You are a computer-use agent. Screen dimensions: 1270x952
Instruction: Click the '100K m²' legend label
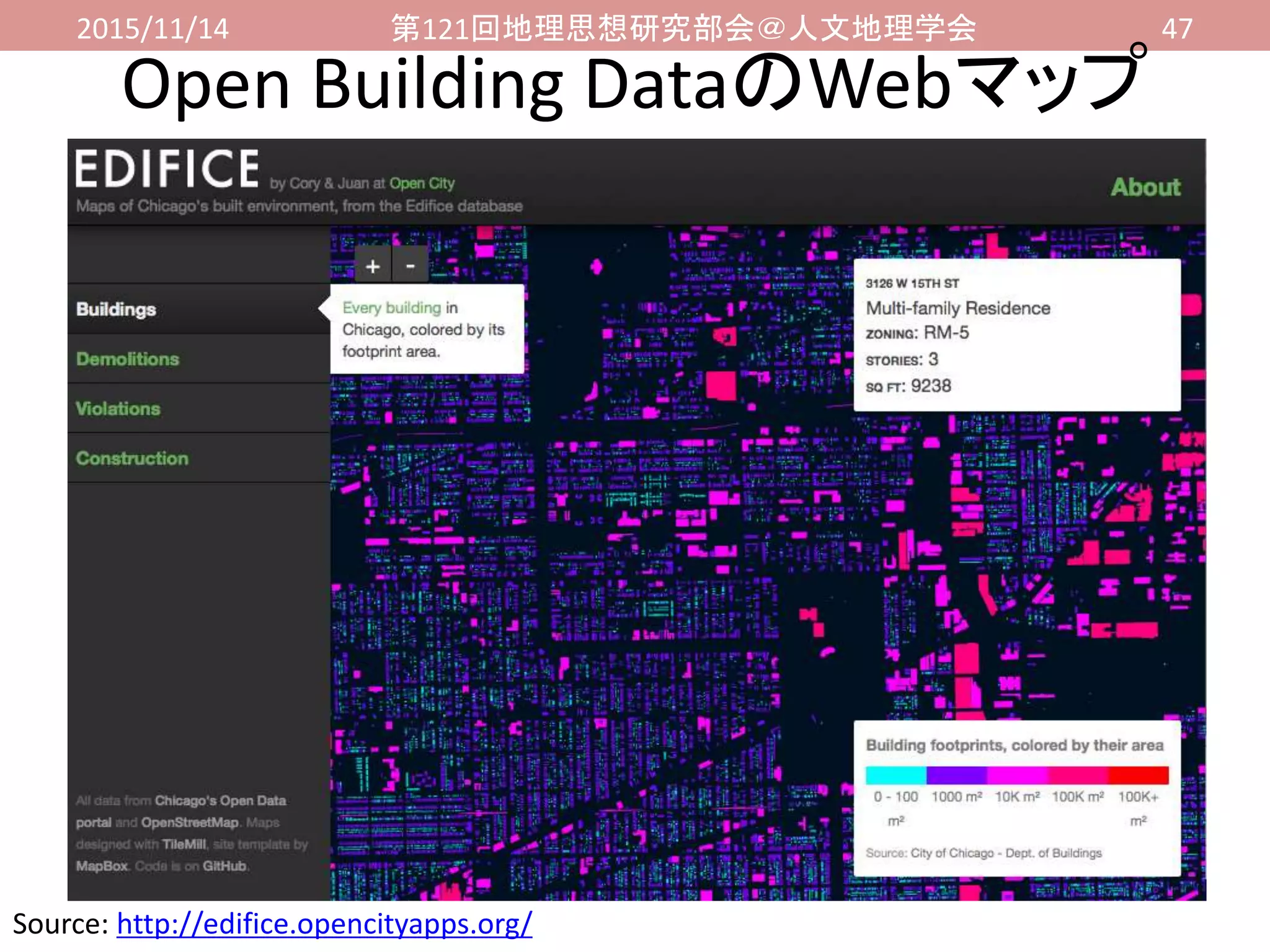click(1078, 796)
